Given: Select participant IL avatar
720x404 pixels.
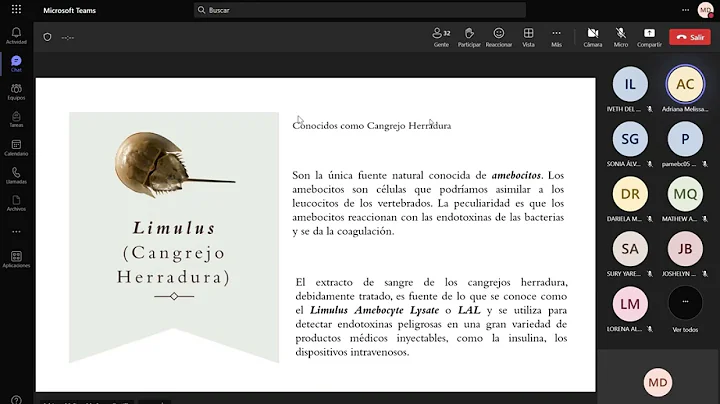Looking at the screenshot, I should pos(630,84).
